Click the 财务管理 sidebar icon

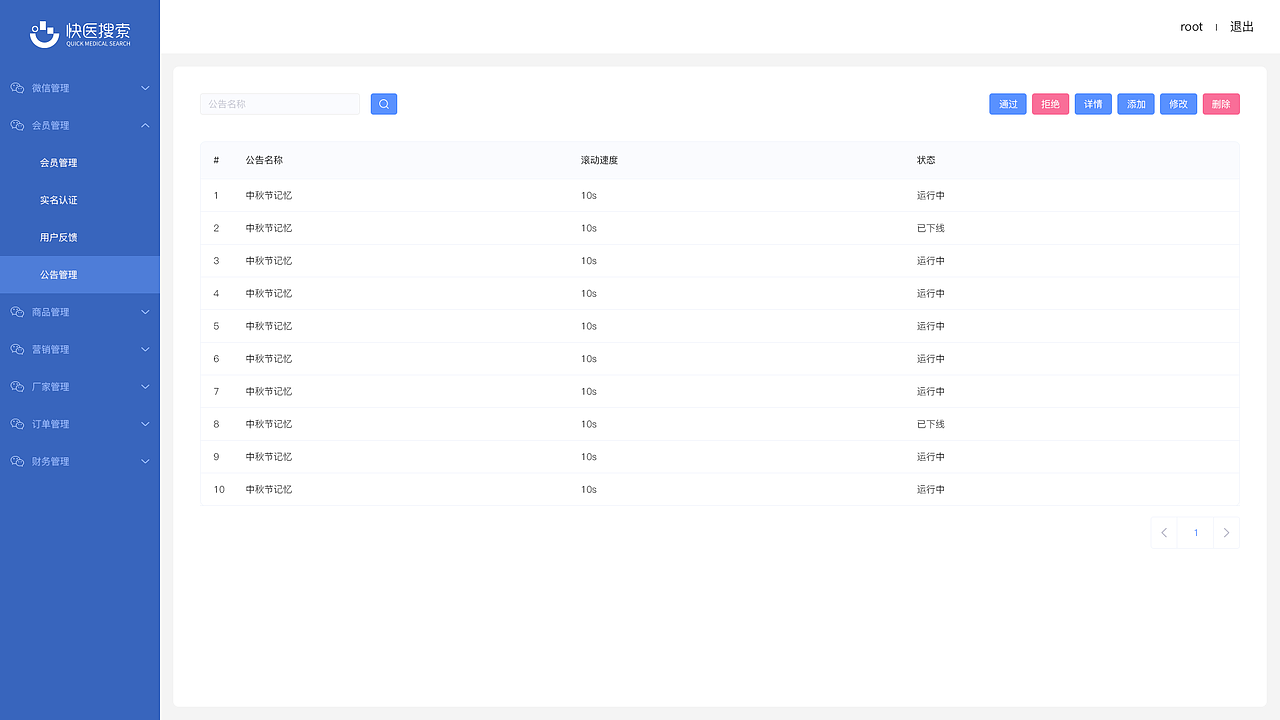(17, 461)
